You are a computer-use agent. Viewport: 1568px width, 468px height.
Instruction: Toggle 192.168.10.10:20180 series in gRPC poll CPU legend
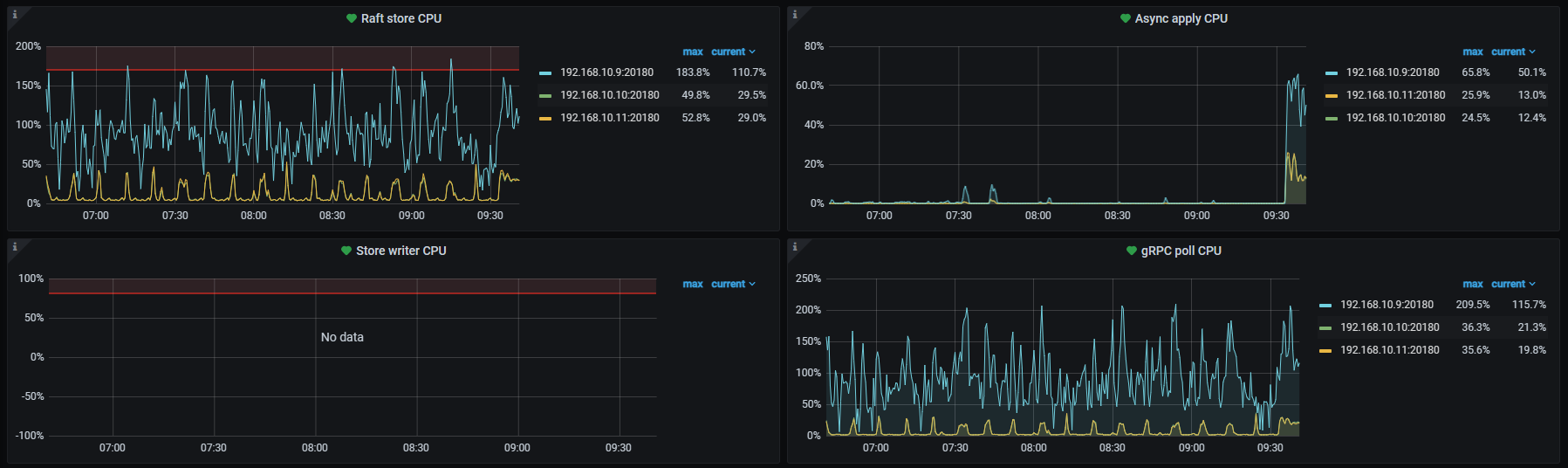pos(1389,327)
